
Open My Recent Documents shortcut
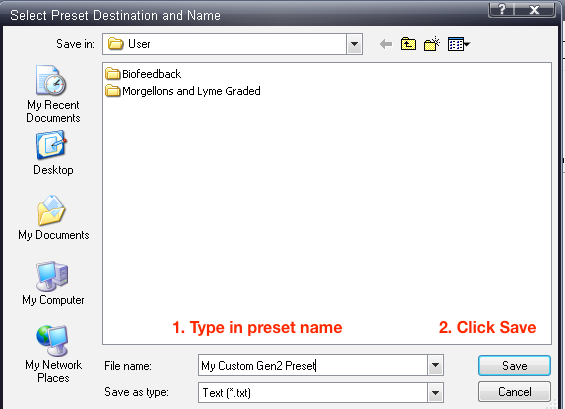[53, 94]
